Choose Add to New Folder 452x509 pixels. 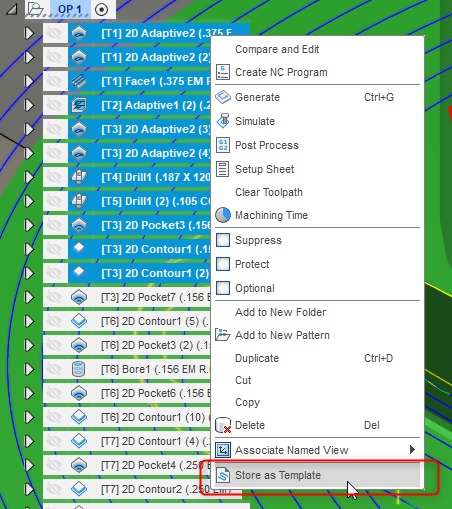coord(280,312)
